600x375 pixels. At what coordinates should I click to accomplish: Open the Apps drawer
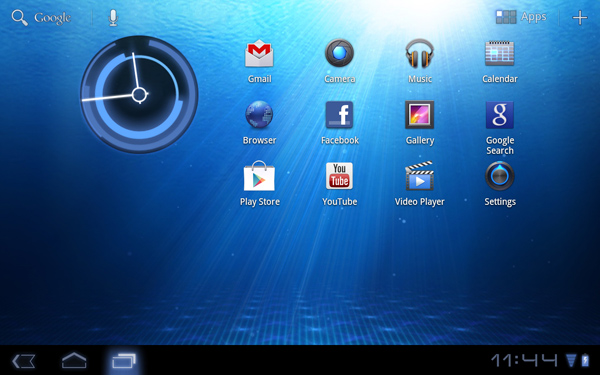[521, 17]
